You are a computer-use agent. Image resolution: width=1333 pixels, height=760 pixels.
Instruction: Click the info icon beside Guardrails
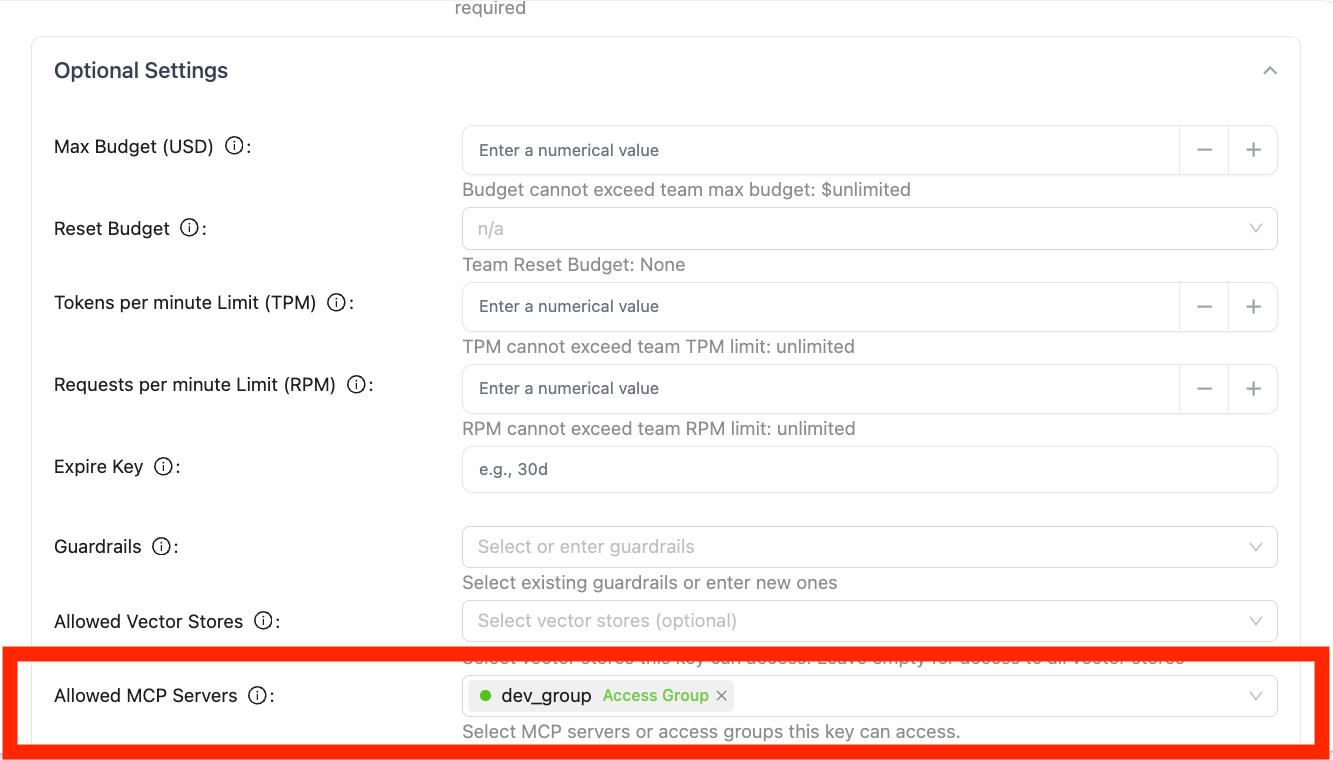[160, 546]
